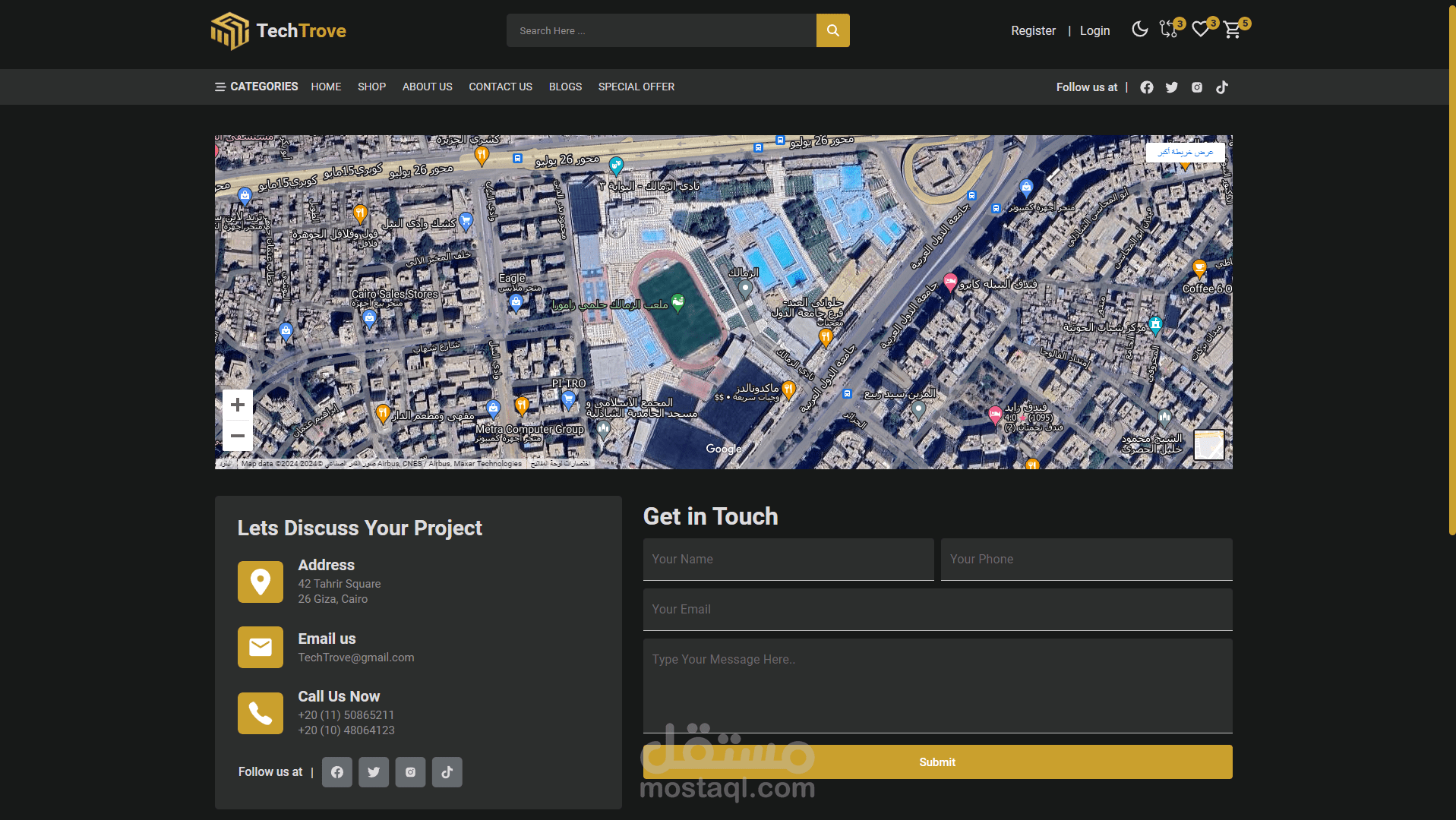Click the Your Phone field

point(1086,560)
